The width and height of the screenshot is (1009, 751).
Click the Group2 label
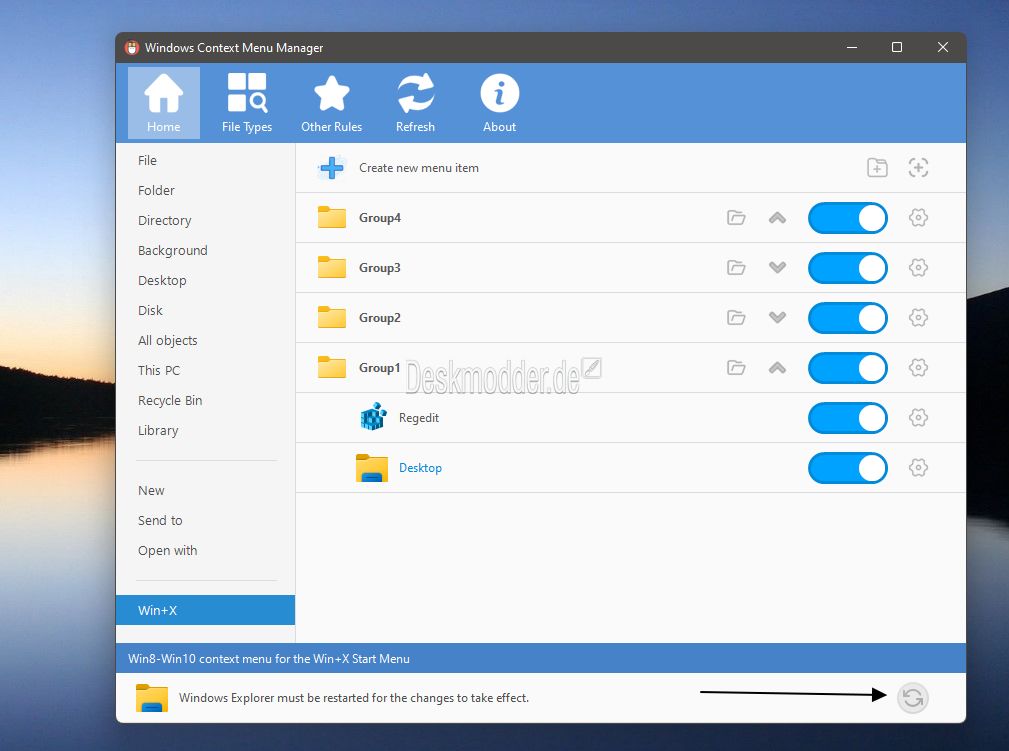point(380,317)
